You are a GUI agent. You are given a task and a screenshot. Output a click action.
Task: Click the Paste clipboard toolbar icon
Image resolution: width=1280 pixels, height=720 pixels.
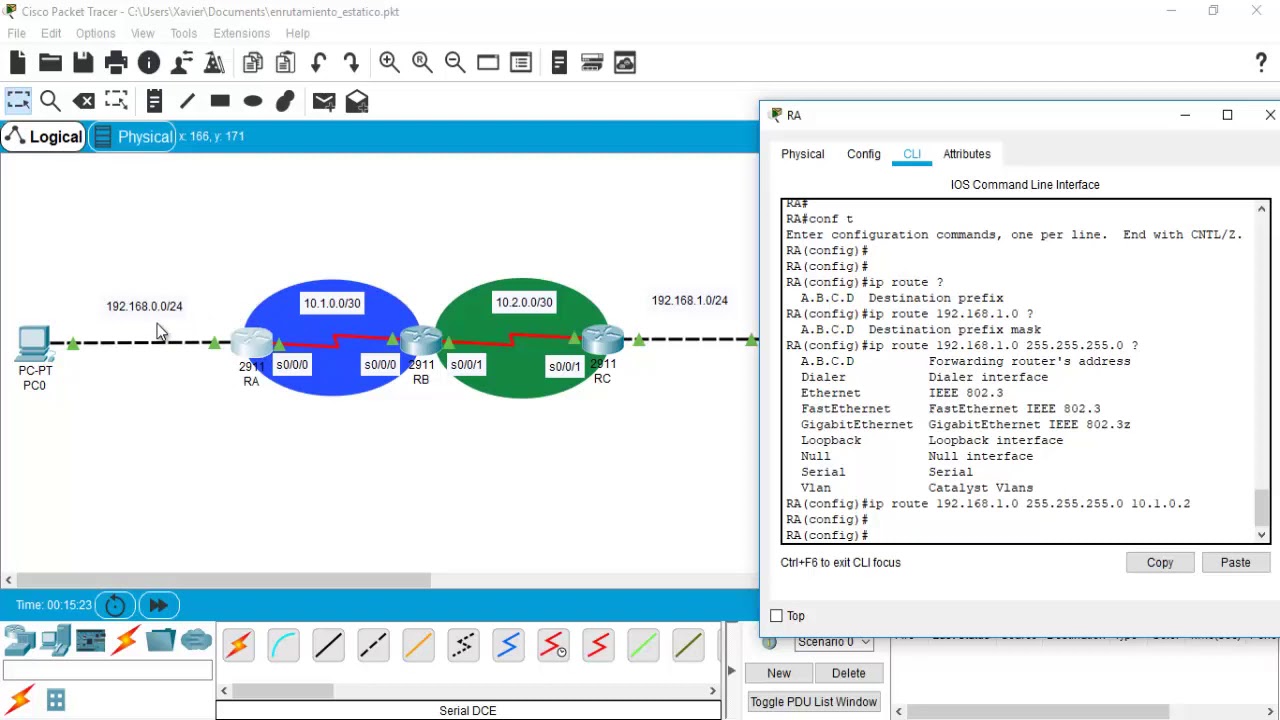pyautogui.click(x=286, y=63)
